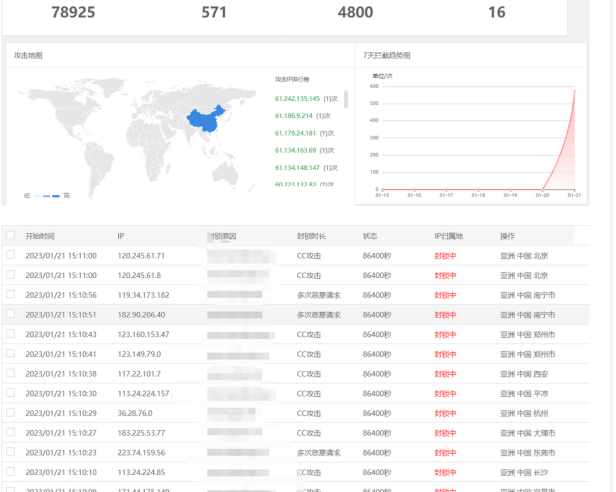Click the 01-20 point on interception chart

pos(542,189)
